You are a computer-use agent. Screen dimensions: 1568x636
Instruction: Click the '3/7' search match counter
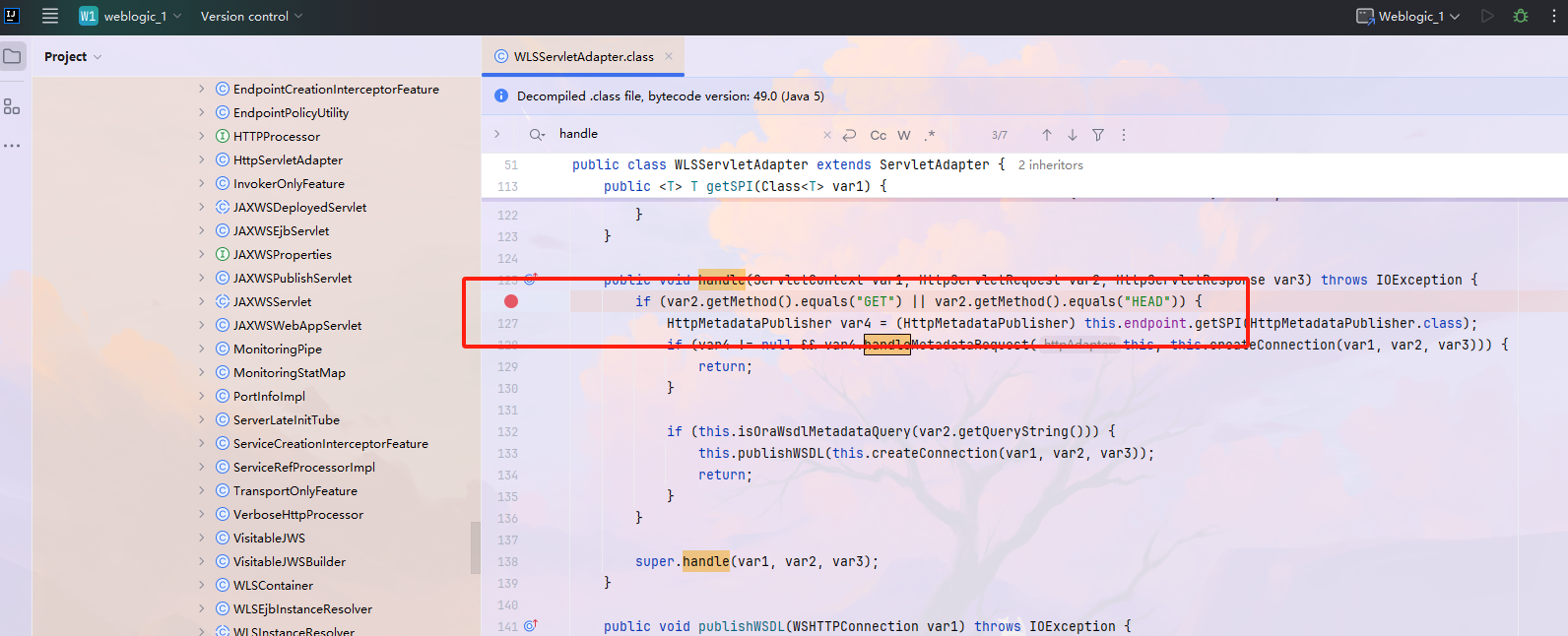coord(1000,135)
